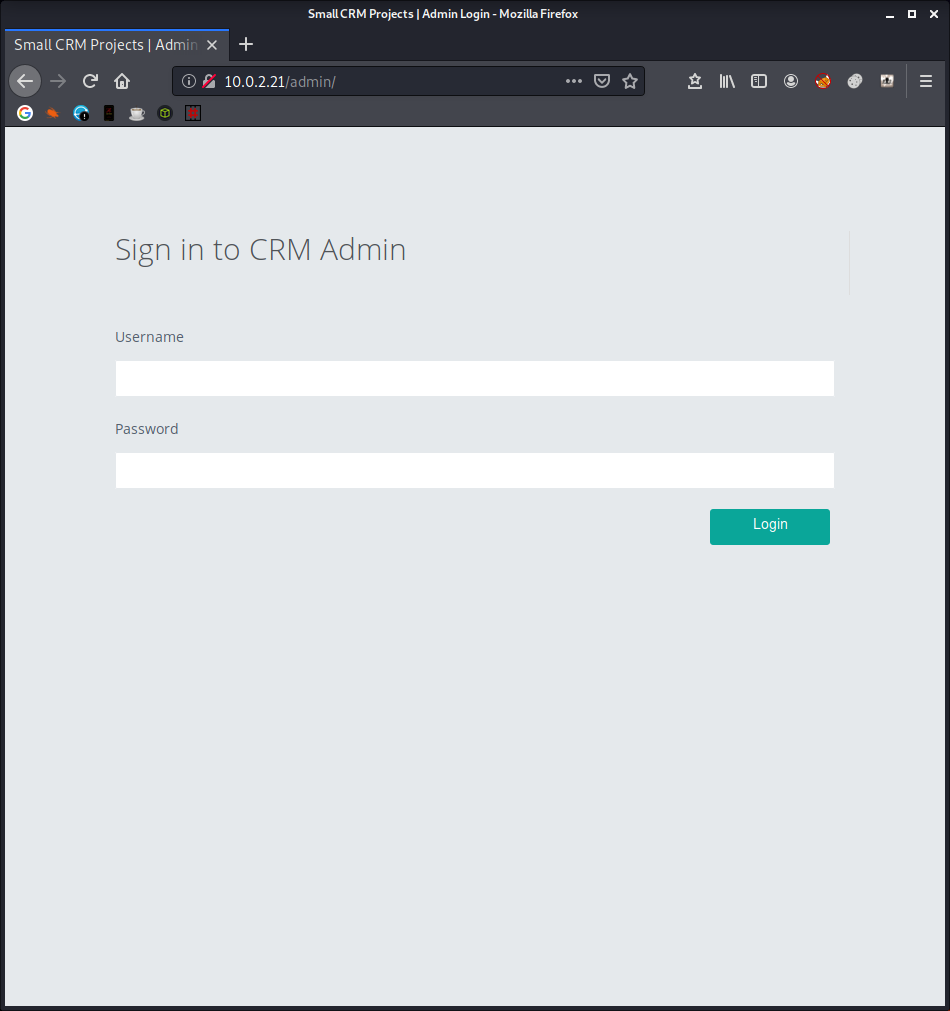Viewport: 950px width, 1011px height.
Task: Open the Library bookshelf icon
Action: pos(727,81)
